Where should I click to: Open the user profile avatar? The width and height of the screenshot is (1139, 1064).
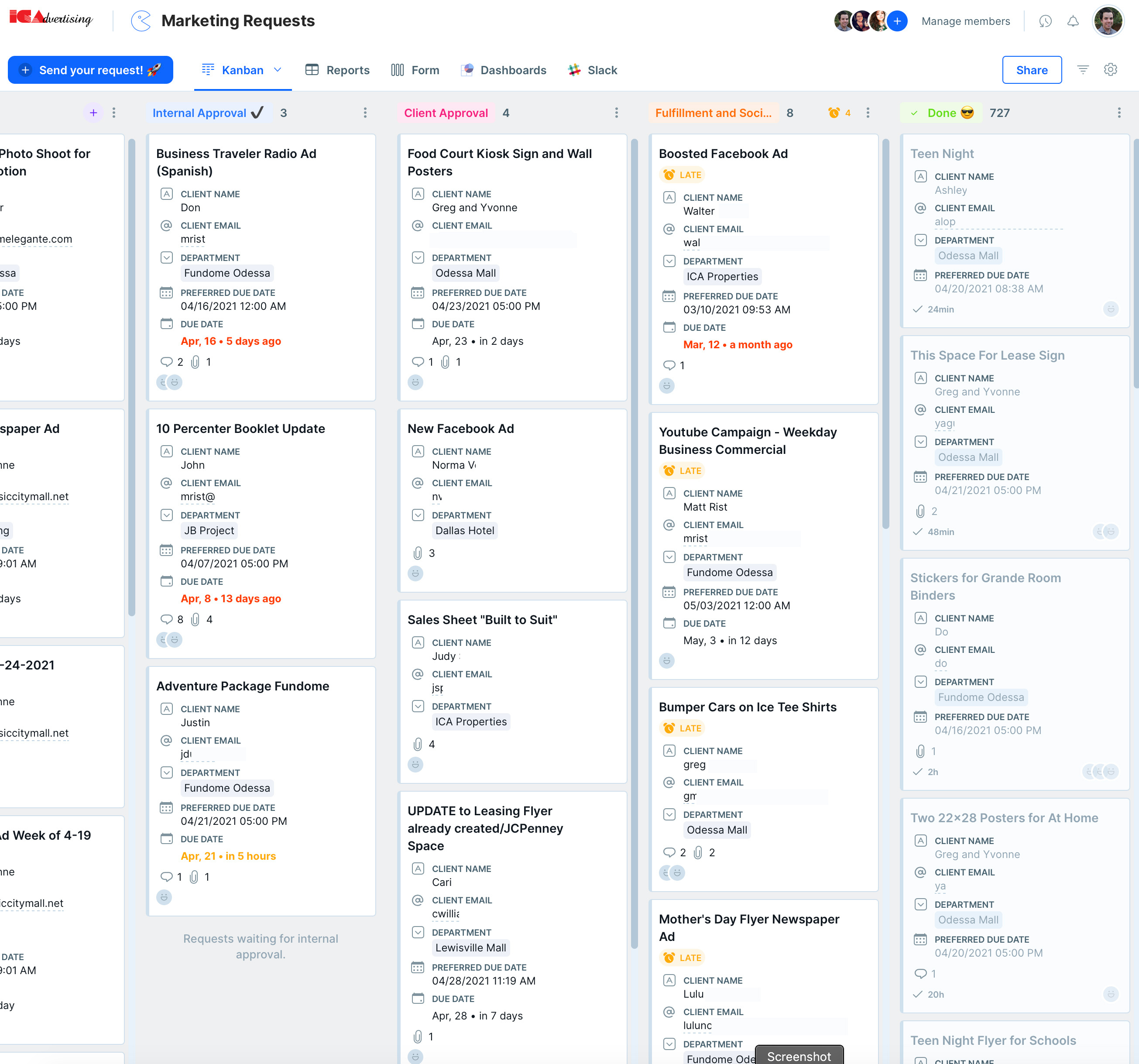pos(1108,21)
